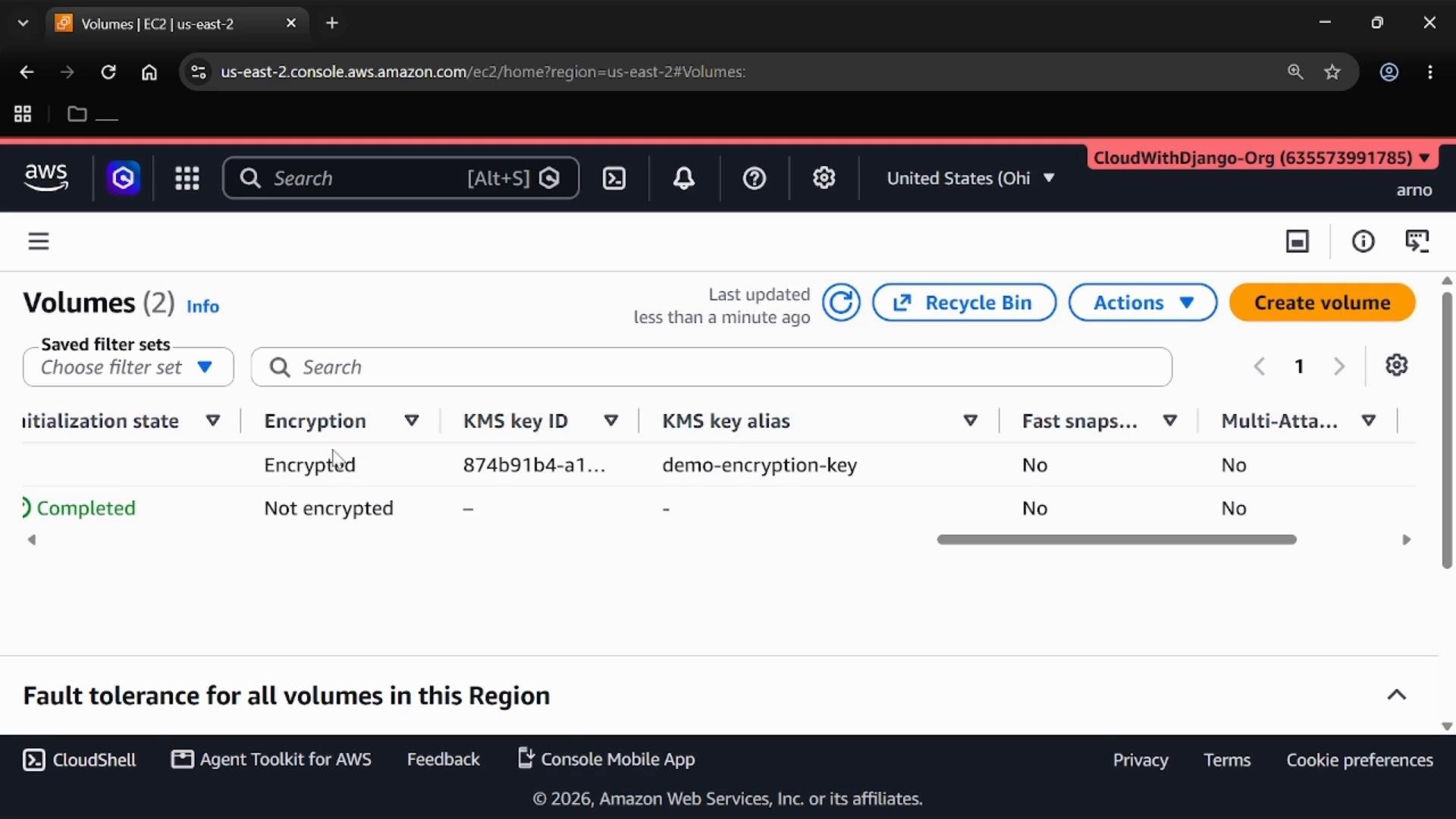
Task: Go to the previous table page
Action: (1260, 367)
